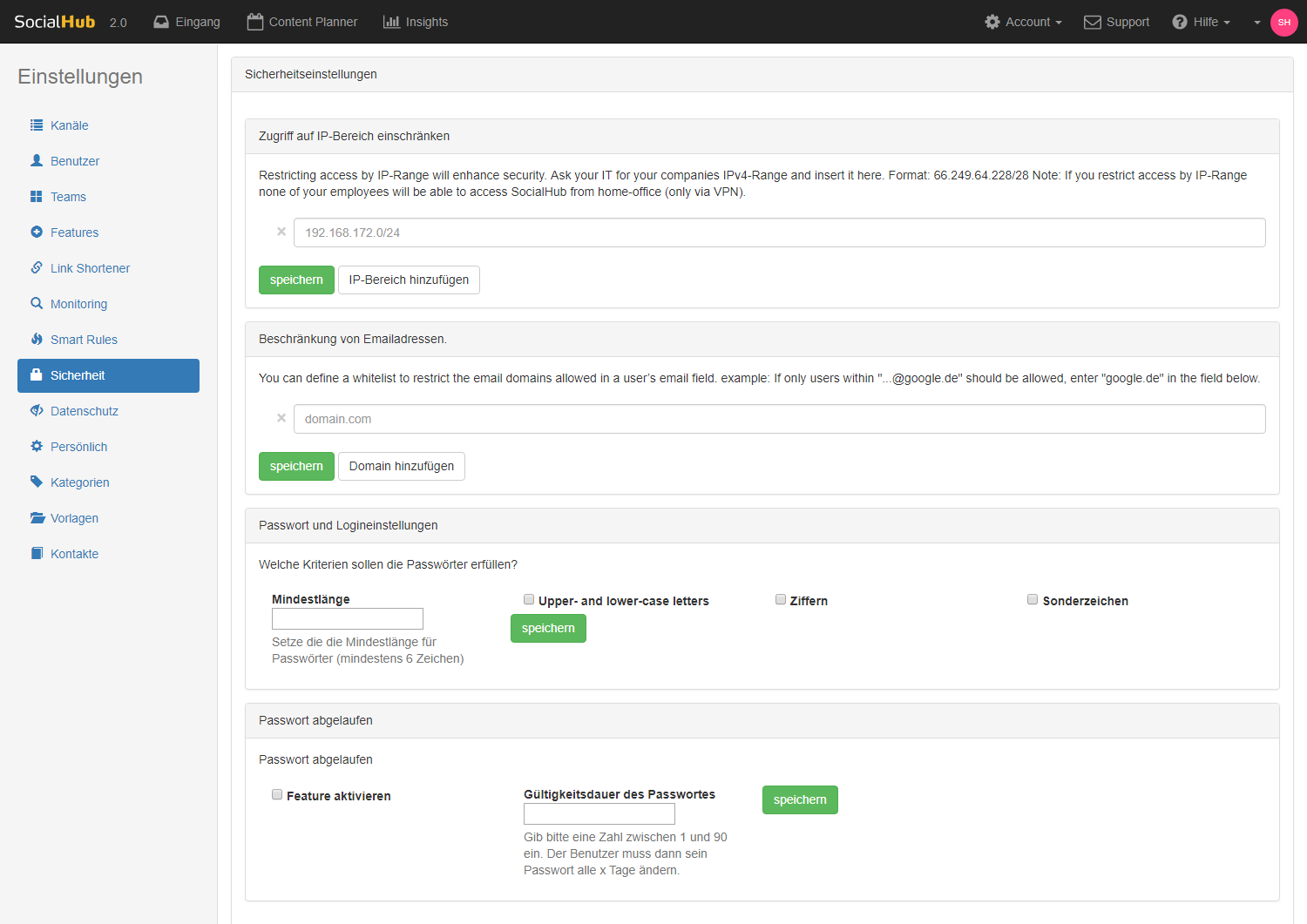The height and width of the screenshot is (924, 1307).
Task: Remove the domain.com whitelist entry
Action: pos(281,418)
